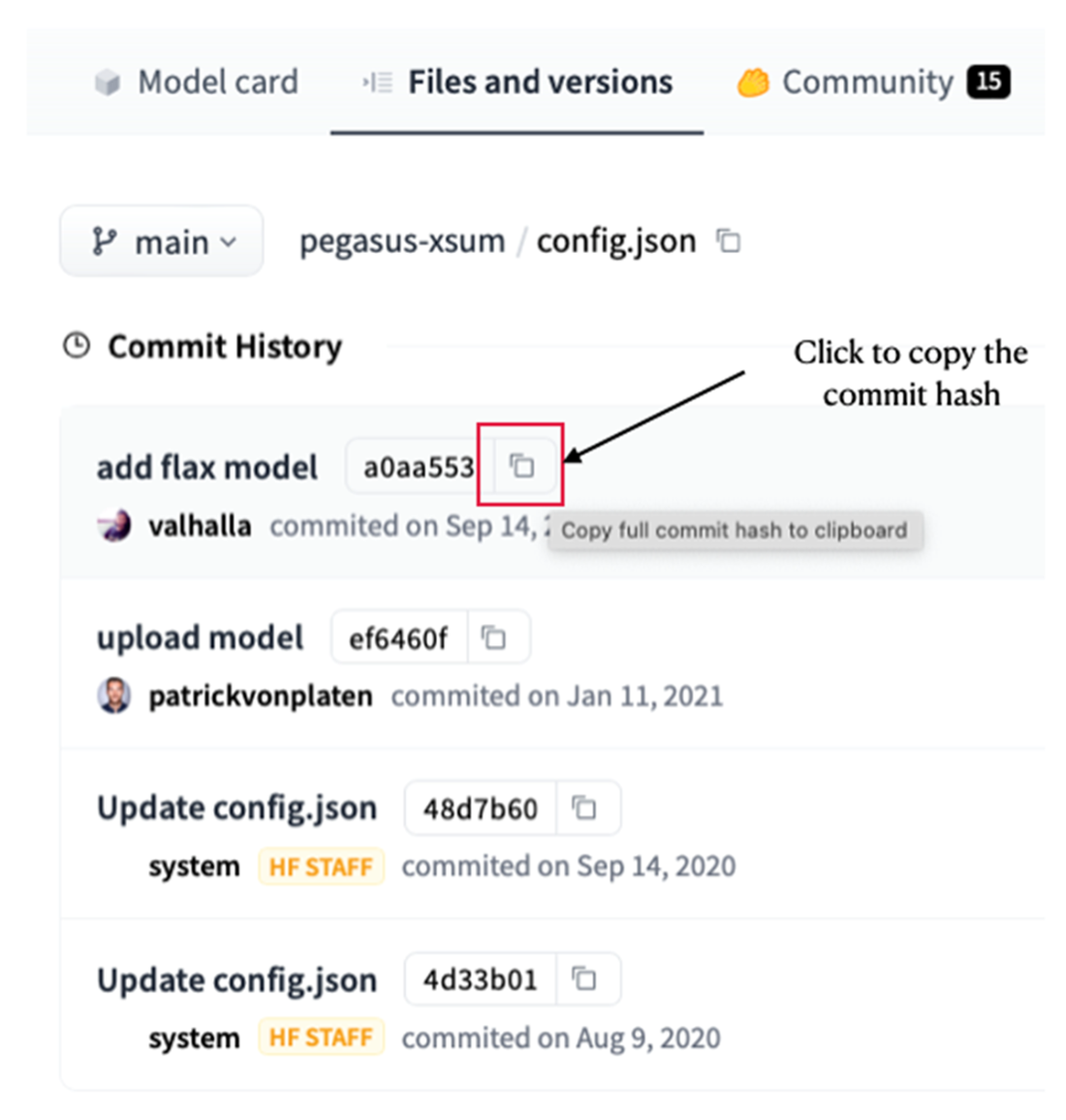Copy the 48d7b60 commit hash
This screenshot has width=1066, height=1120.
583,807
